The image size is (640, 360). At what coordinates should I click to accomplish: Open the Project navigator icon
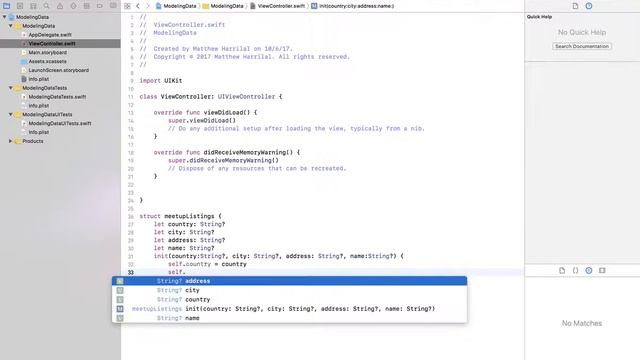7,6
